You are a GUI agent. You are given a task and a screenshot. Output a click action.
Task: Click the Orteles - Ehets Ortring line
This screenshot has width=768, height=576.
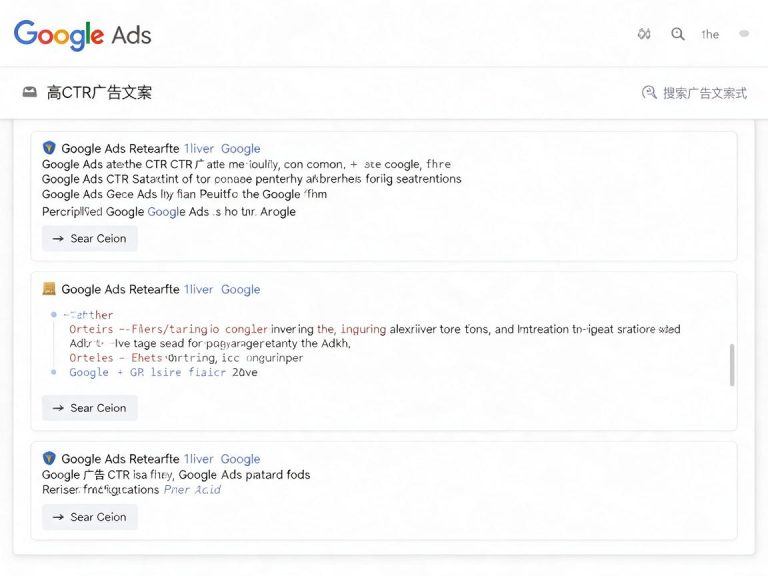186,358
